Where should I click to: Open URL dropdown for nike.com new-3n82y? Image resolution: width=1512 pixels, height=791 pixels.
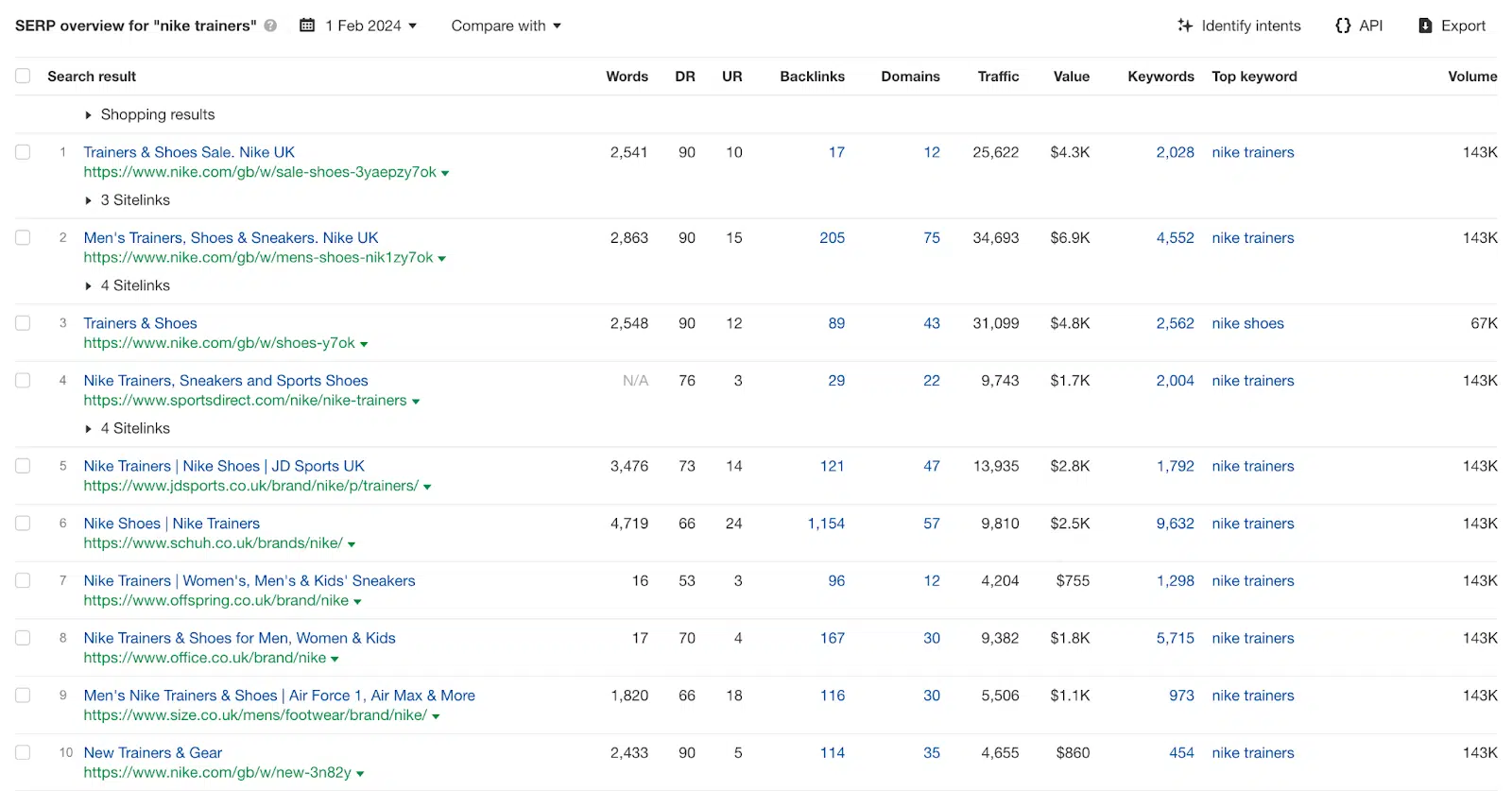coord(360,774)
